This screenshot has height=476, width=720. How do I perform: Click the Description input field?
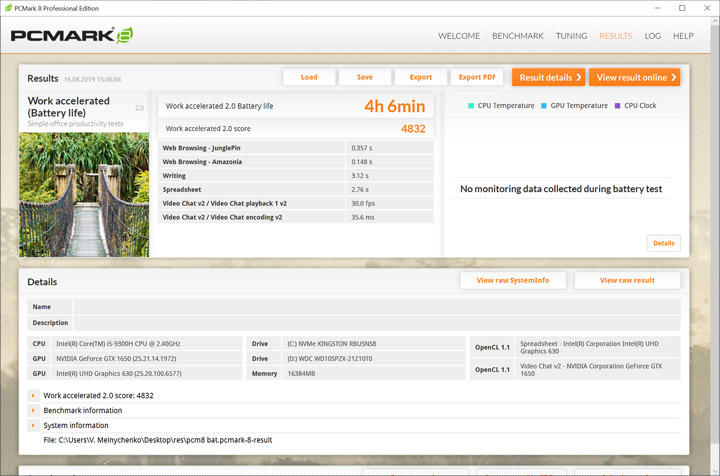pyautogui.click(x=377, y=323)
